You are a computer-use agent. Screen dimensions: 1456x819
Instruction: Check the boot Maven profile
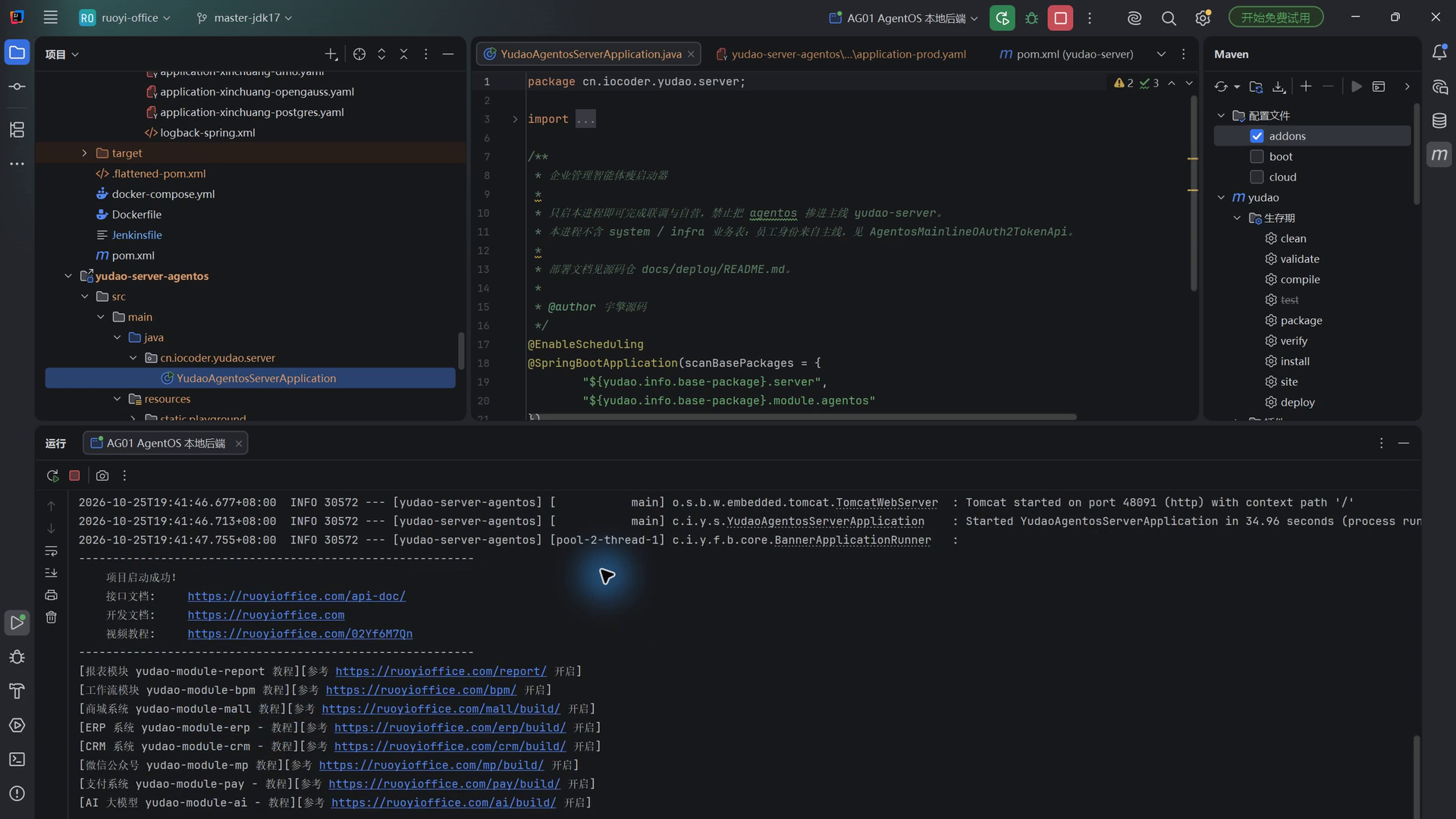[x=1257, y=157]
